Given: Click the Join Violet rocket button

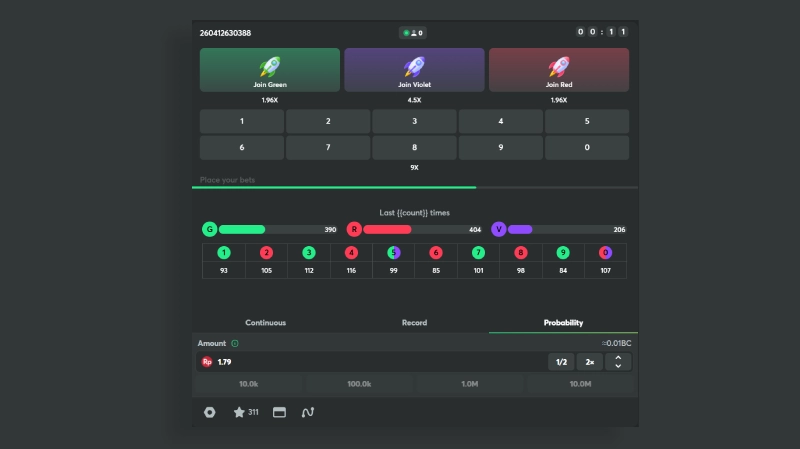Looking at the screenshot, I should point(414,70).
